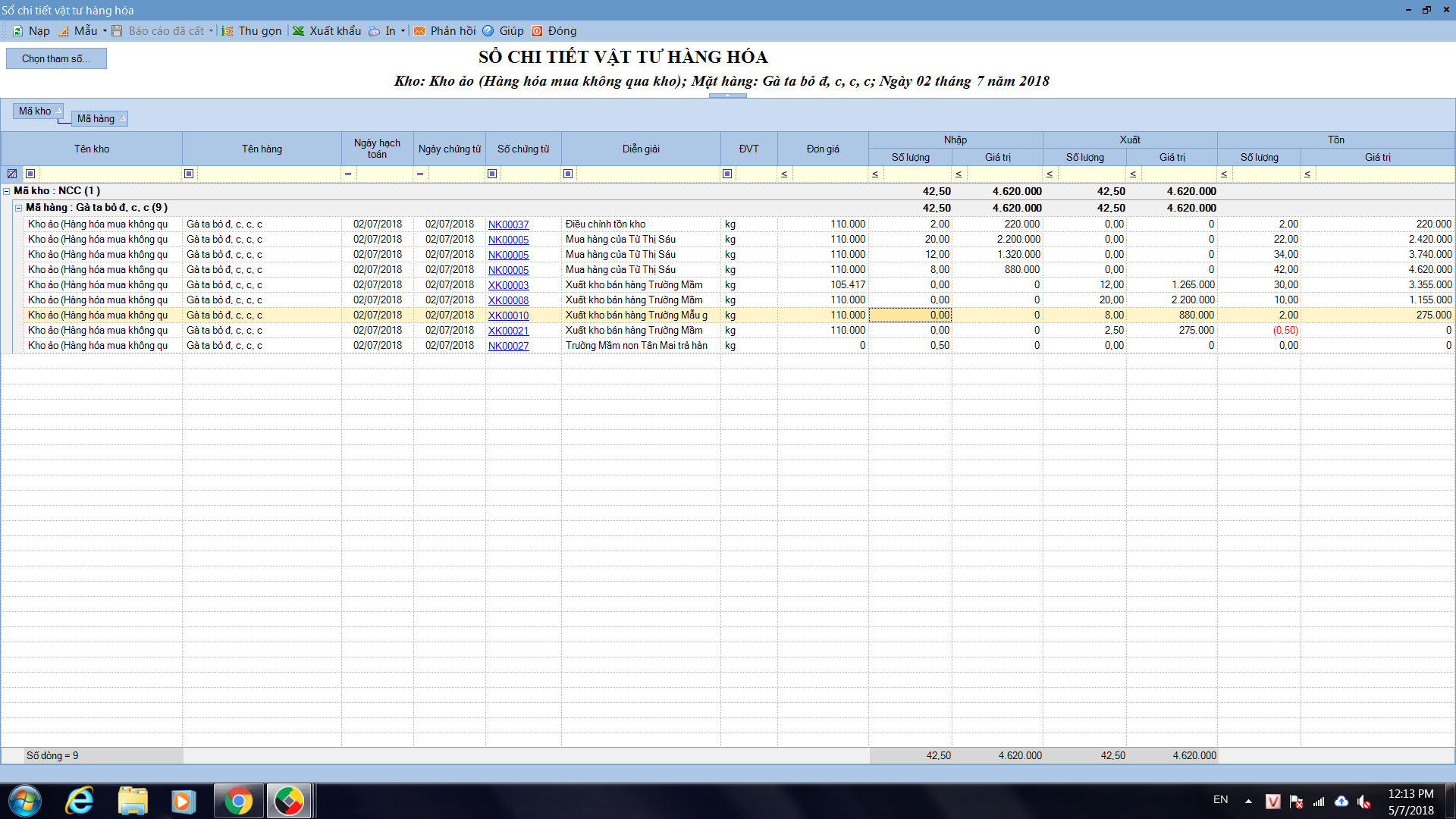Click the Thu gọn collapse toolbar button
The image size is (1456, 819).
(252, 31)
